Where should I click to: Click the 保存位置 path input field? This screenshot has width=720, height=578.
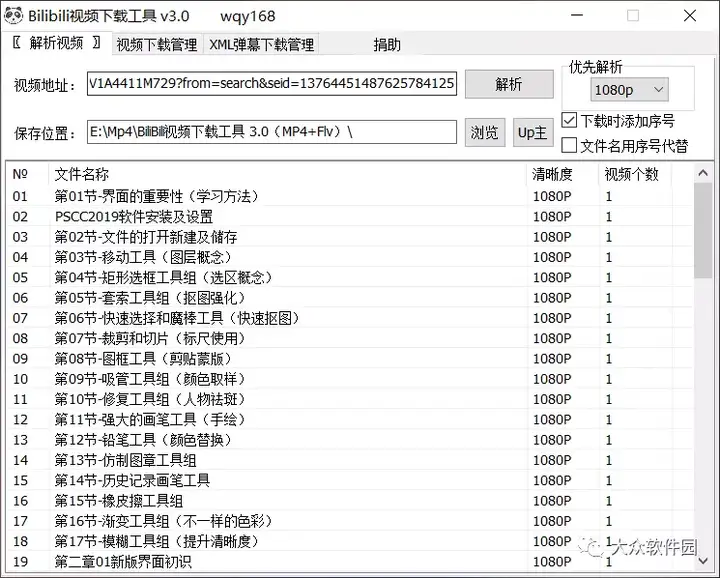pyautogui.click(x=272, y=132)
